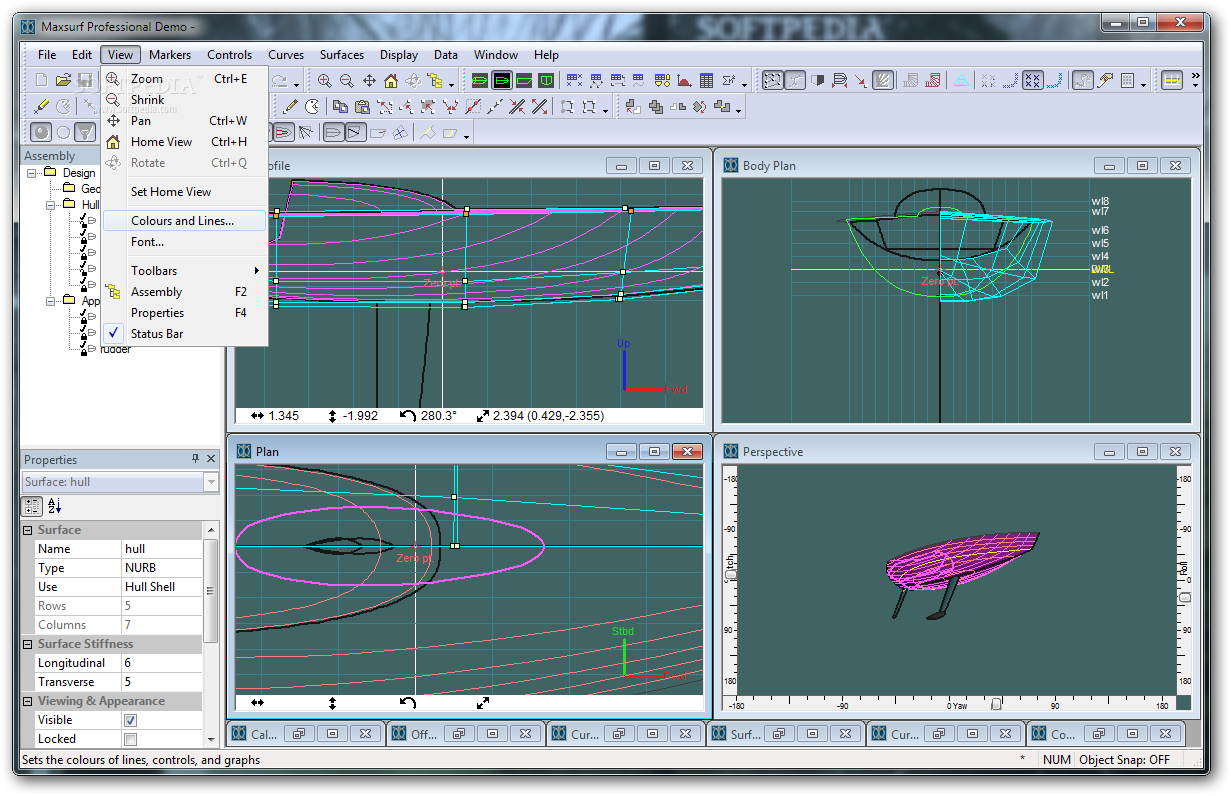Click the Assembly tree toolbar icon
The height and width of the screenshot is (796, 1231).
(434, 81)
